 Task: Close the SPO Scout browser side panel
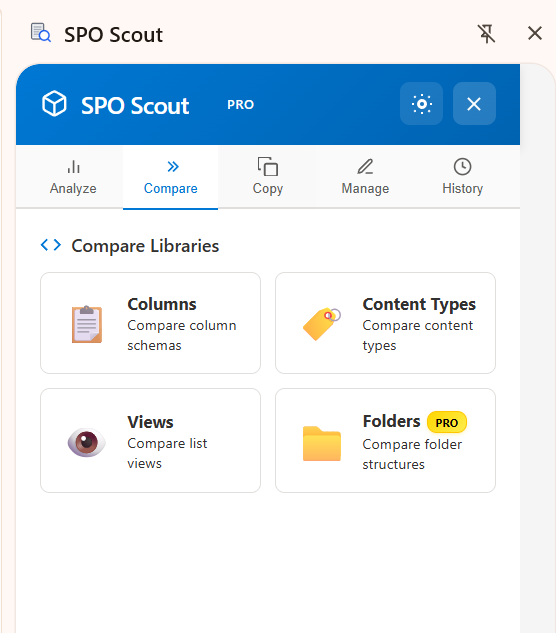pyautogui.click(x=535, y=33)
